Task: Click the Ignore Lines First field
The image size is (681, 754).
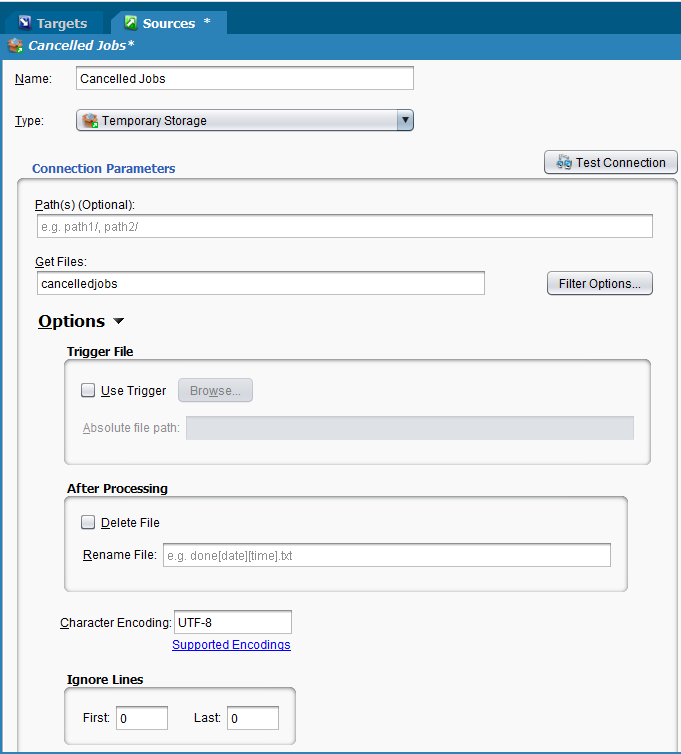Action: pos(141,718)
